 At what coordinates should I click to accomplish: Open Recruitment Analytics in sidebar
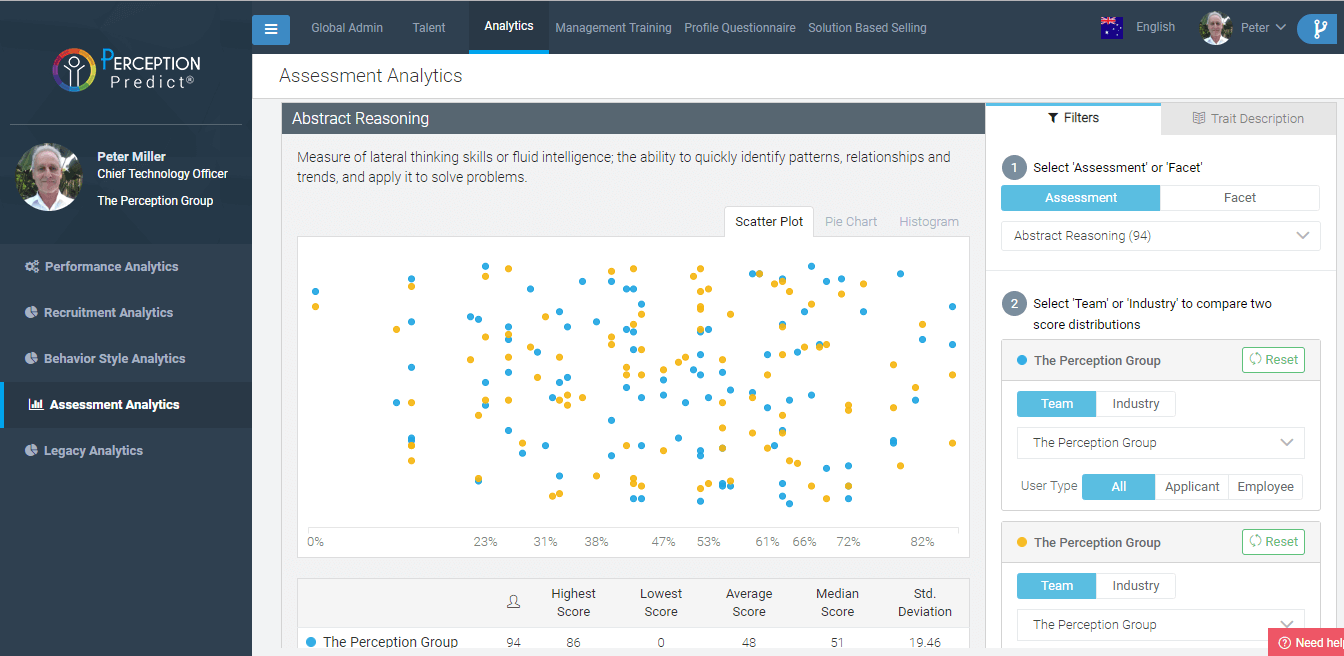click(126, 313)
